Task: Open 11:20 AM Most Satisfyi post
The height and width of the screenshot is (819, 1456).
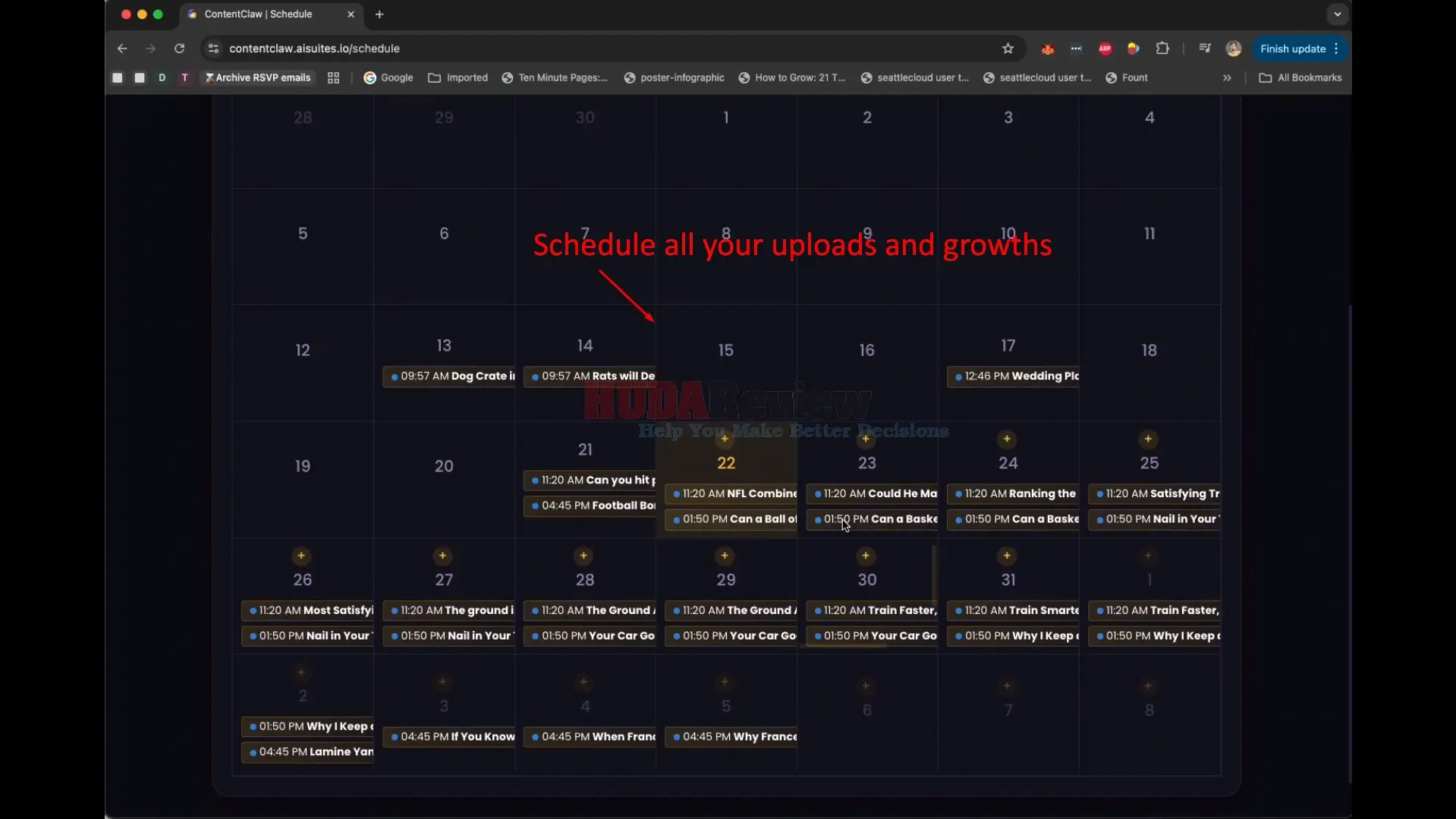Action: 307,610
